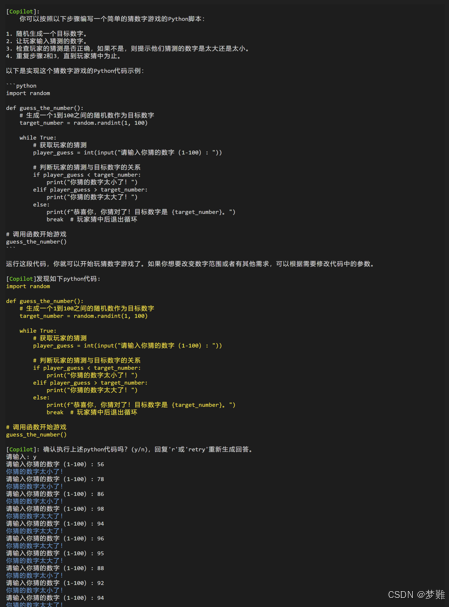This screenshot has width=449, height=607.
Task: Click the yellow comment '# 判断玩家的猜测与目标数字的关系'
Action: (87, 360)
